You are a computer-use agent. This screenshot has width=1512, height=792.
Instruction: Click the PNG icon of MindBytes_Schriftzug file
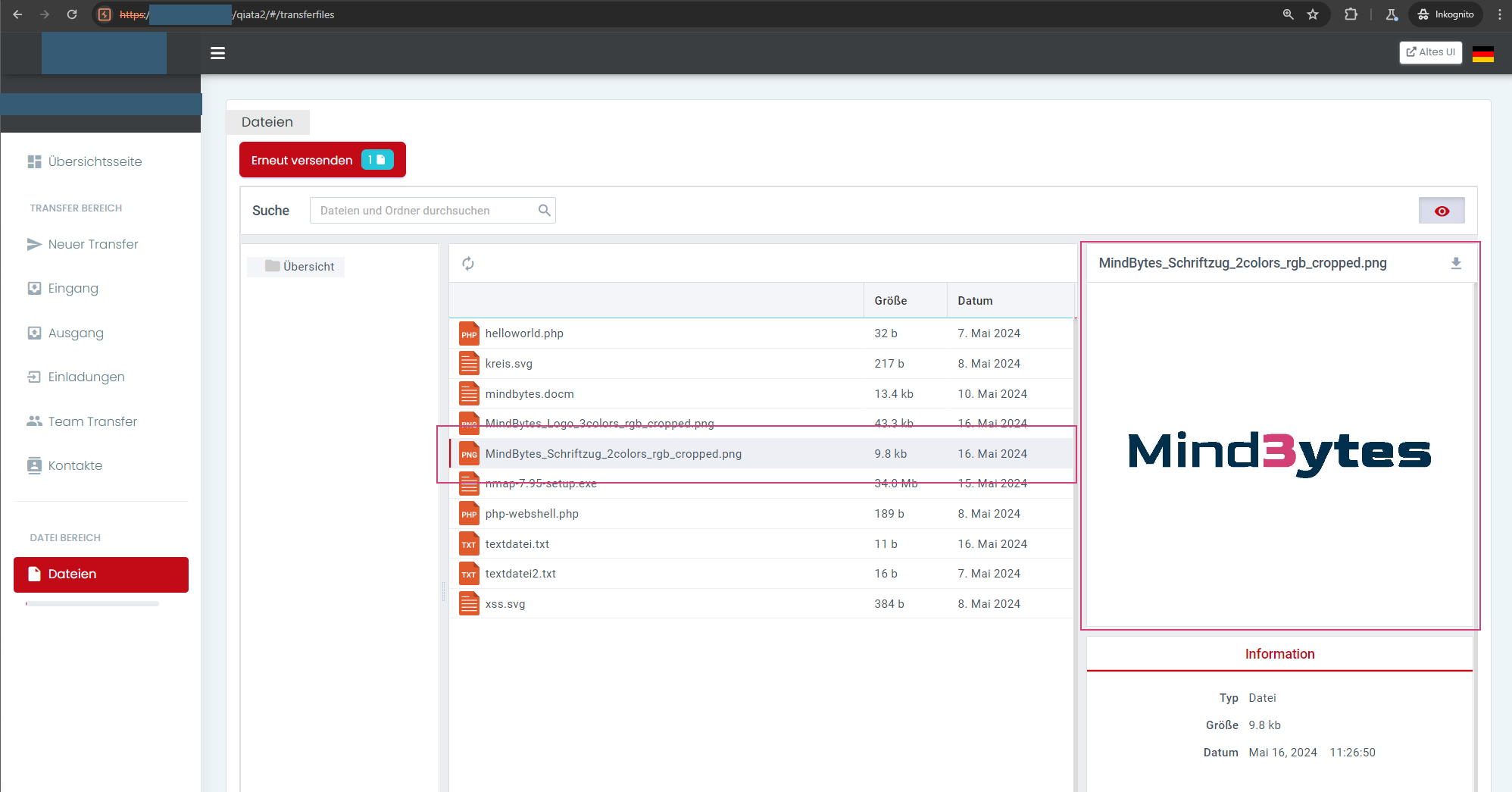pyautogui.click(x=470, y=454)
